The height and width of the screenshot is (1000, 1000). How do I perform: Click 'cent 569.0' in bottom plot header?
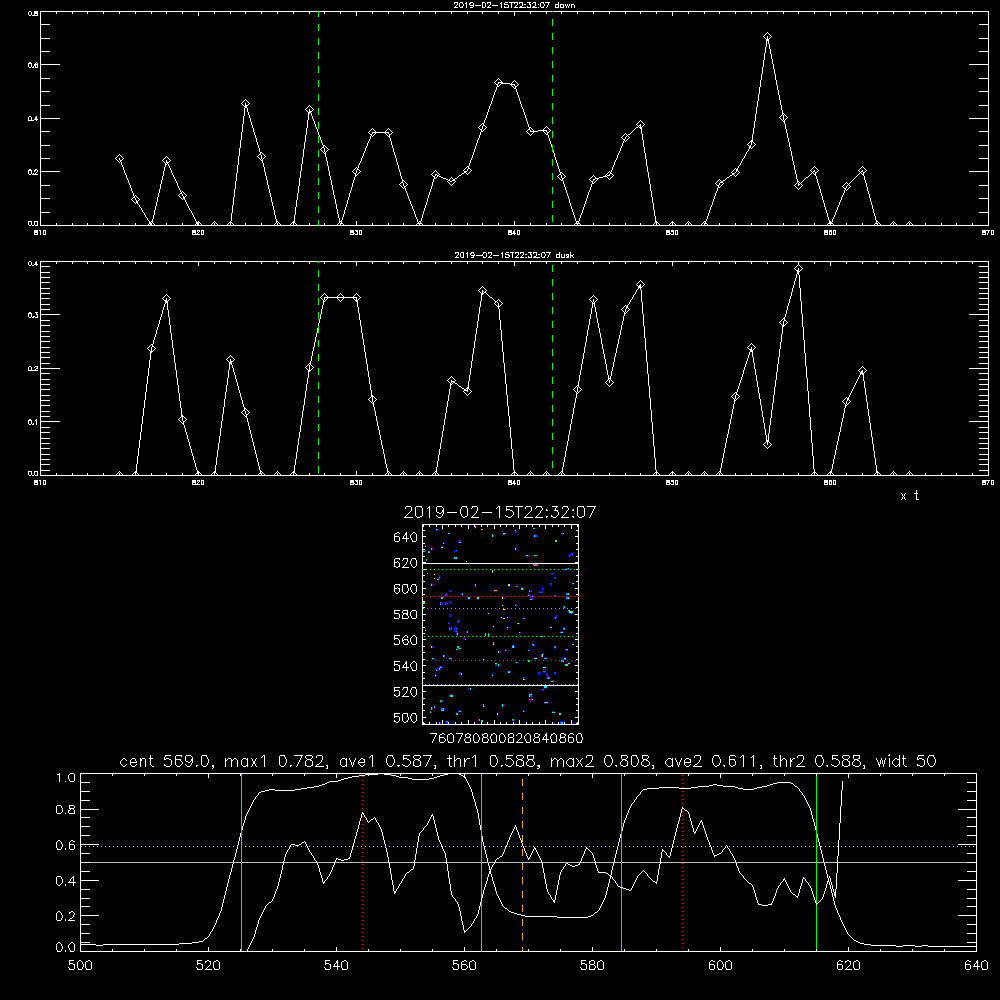165,761
